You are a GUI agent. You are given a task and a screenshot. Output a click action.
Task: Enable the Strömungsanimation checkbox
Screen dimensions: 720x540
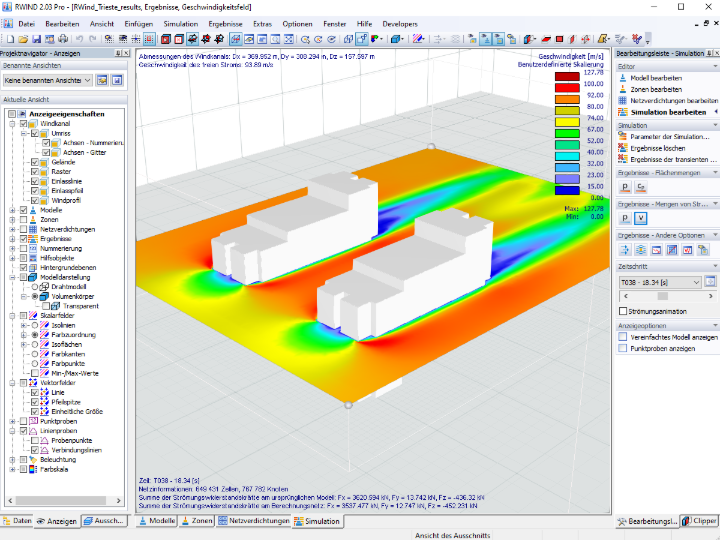[x=623, y=311]
